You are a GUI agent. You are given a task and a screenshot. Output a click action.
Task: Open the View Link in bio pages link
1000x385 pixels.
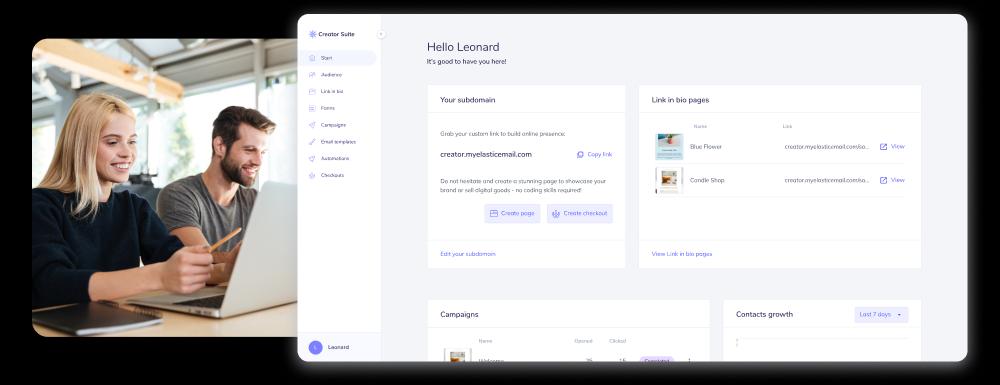pyautogui.click(x=682, y=254)
